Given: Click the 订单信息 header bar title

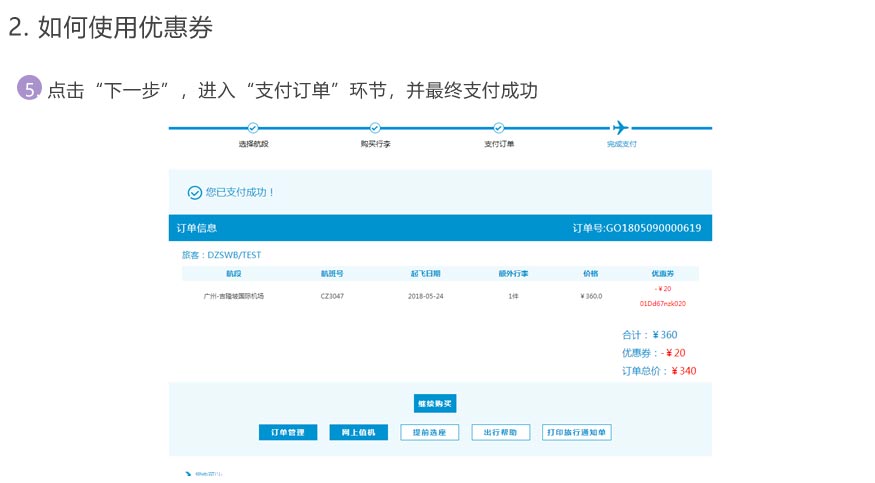Looking at the screenshot, I should click(197, 228).
